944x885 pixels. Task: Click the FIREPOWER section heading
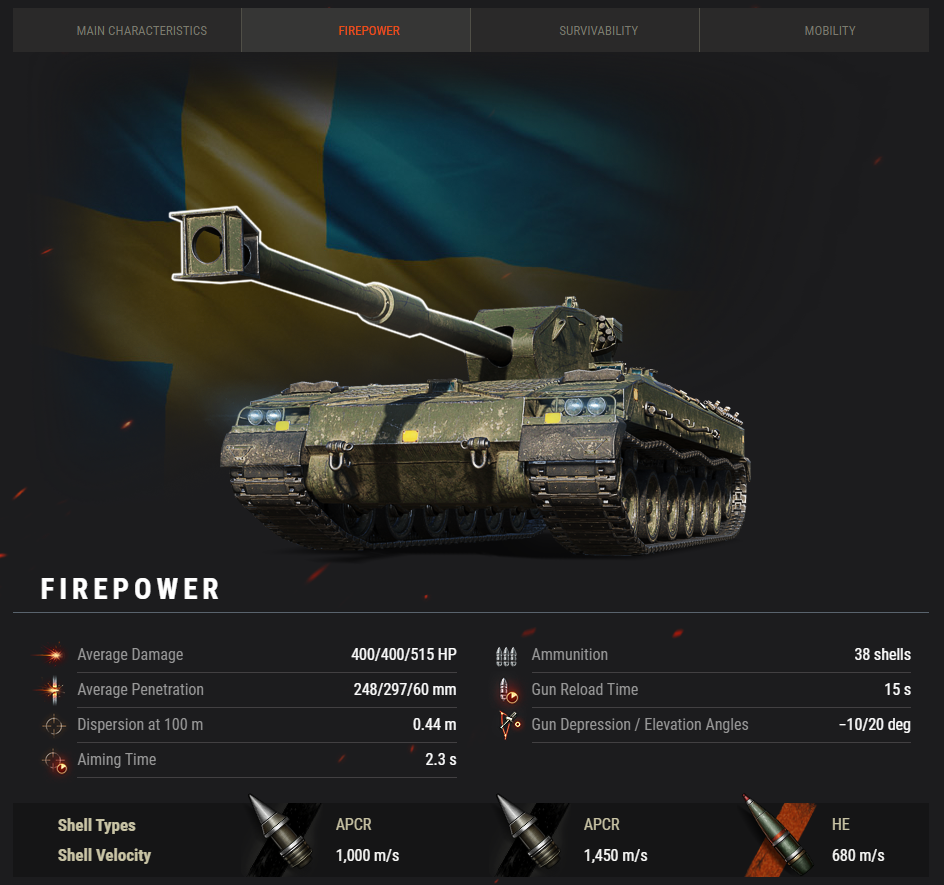tap(130, 589)
